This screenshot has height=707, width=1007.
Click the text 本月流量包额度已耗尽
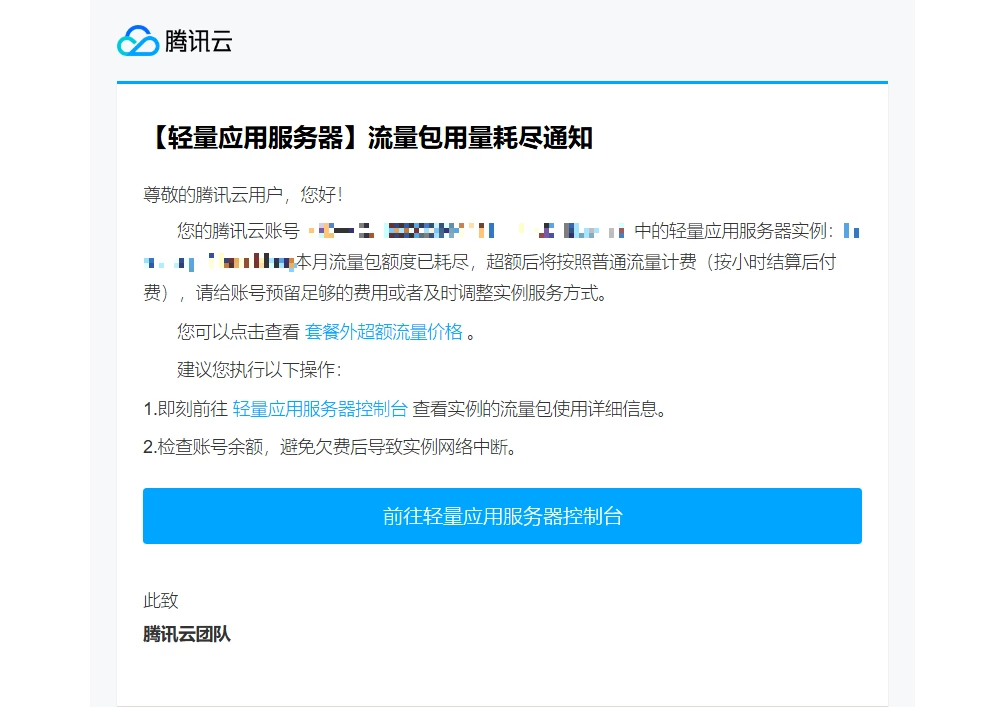381,262
